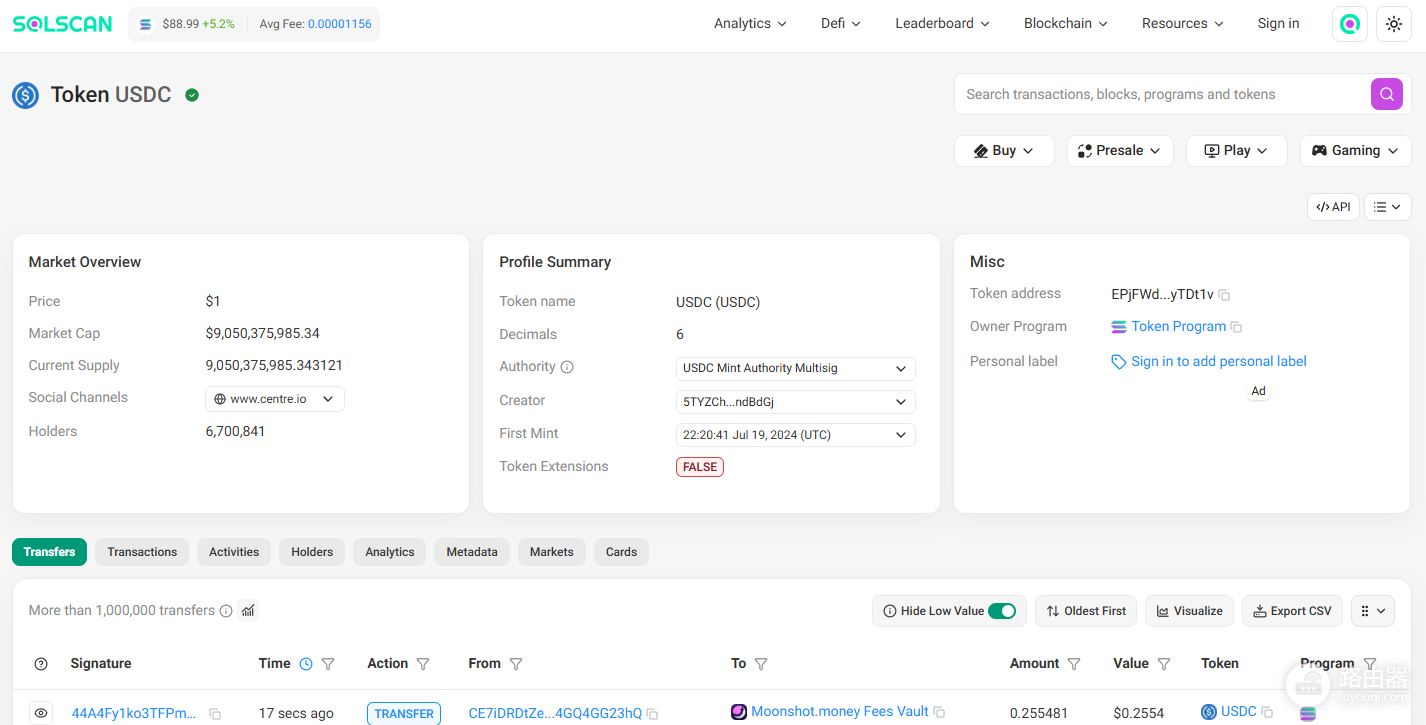Image resolution: width=1426 pixels, height=725 pixels.
Task: Select the Metadata tab
Action: 472,552
